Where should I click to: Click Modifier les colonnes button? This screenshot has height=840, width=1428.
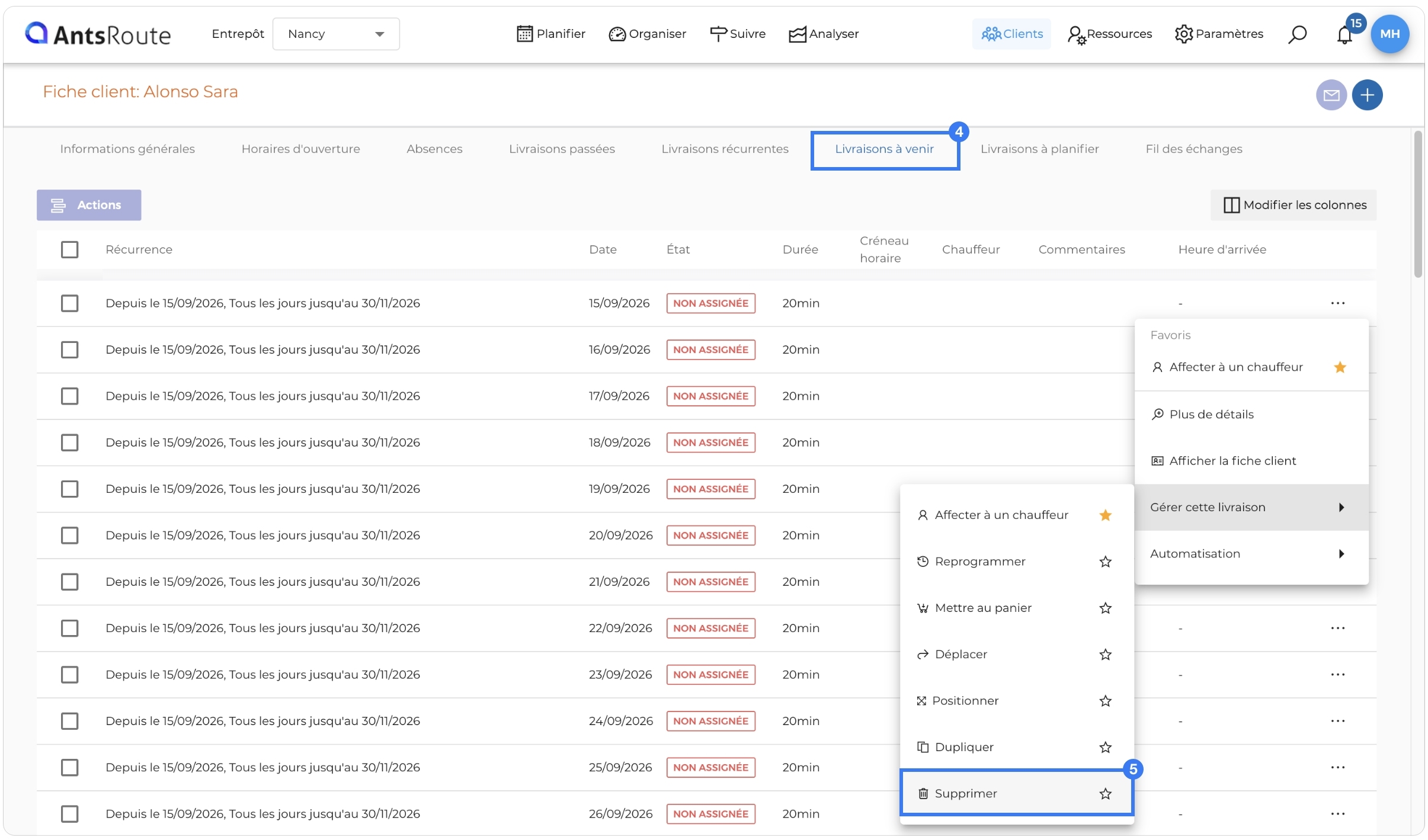(x=1293, y=205)
